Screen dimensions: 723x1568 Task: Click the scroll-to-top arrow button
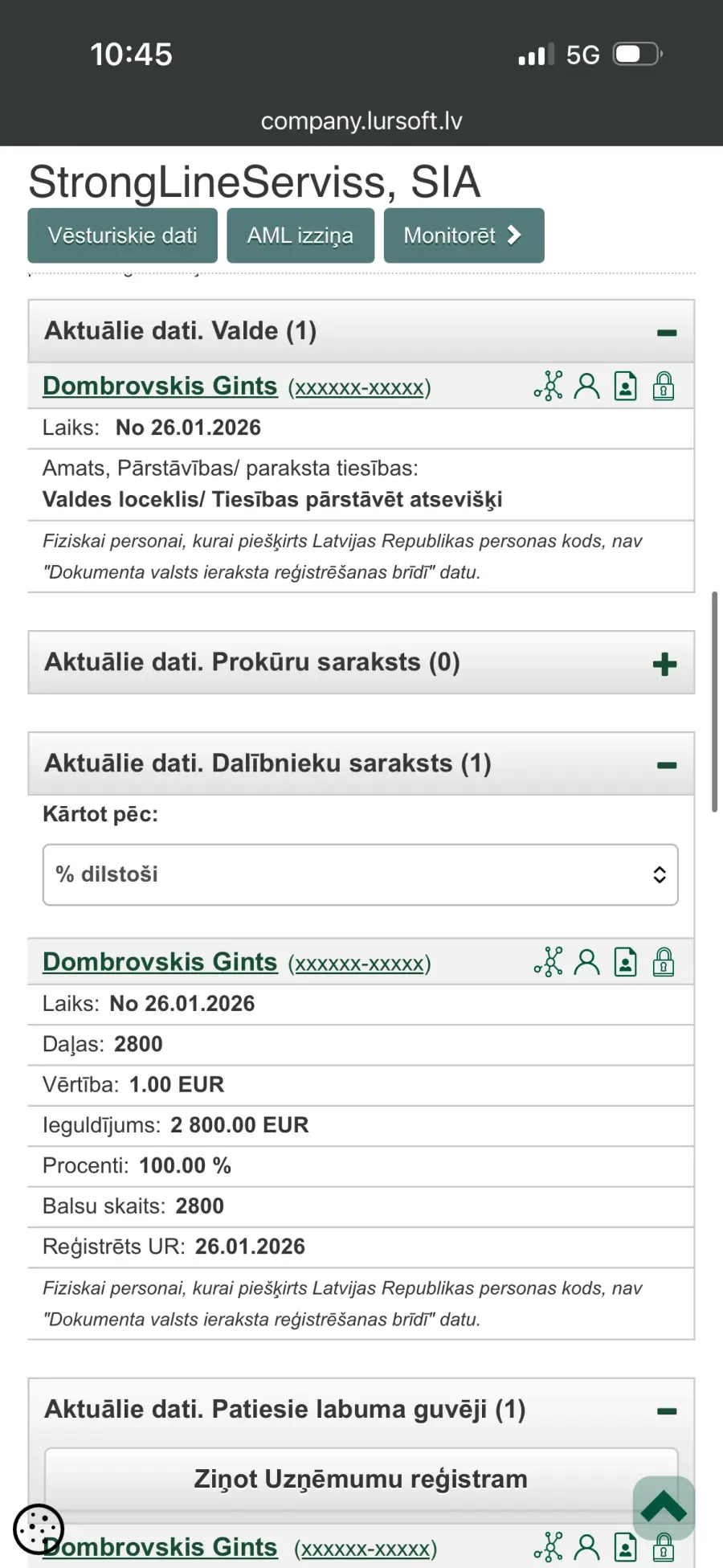pyautogui.click(x=664, y=1508)
